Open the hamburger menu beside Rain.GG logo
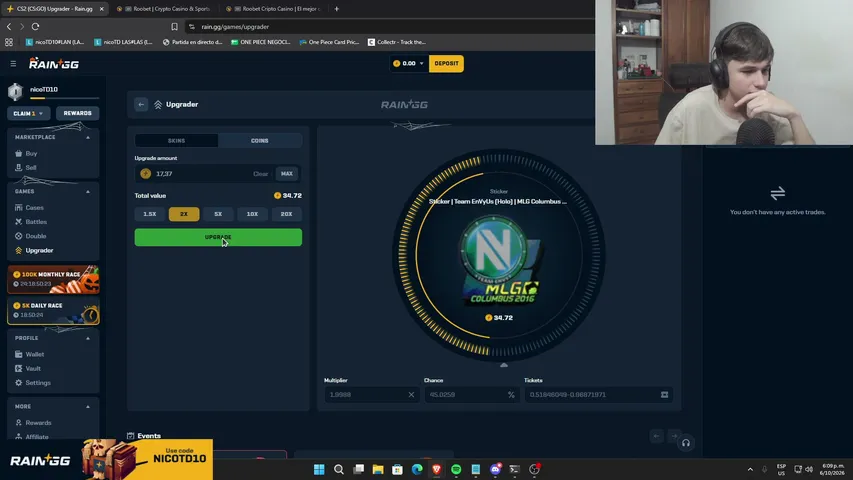Viewport: 853px width, 480px height. (13, 64)
